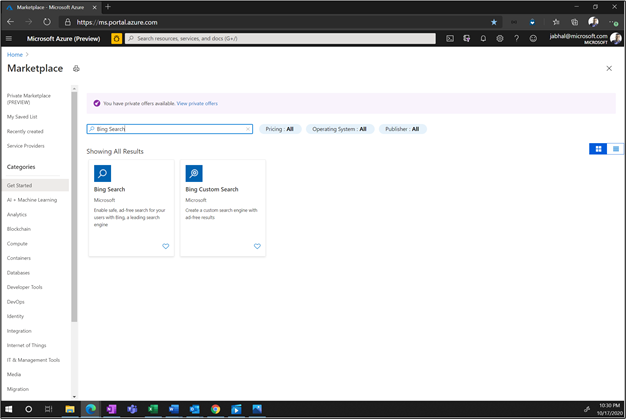Select Internet of Things category
The width and height of the screenshot is (626, 419).
tap(26, 346)
